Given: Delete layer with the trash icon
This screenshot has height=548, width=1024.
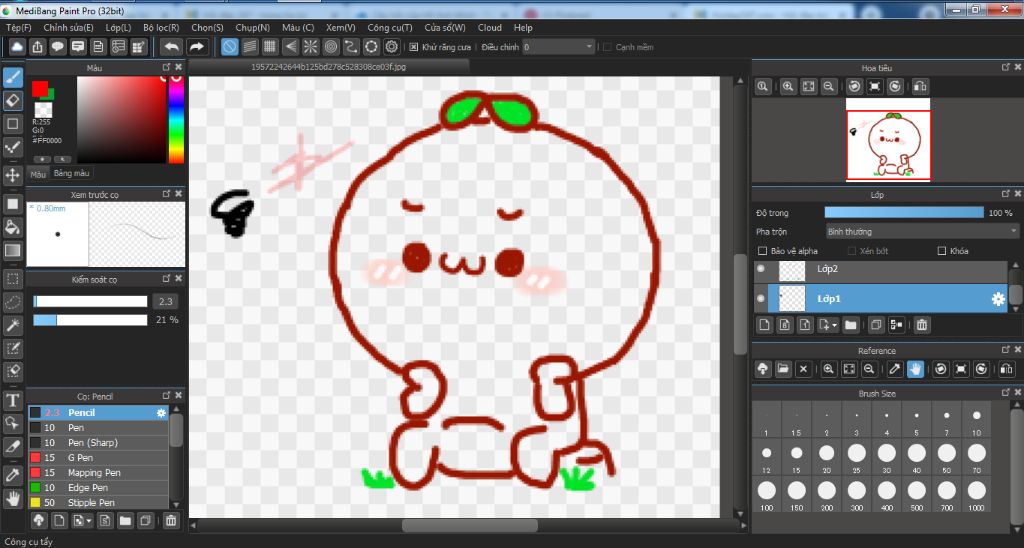Looking at the screenshot, I should (x=921, y=325).
